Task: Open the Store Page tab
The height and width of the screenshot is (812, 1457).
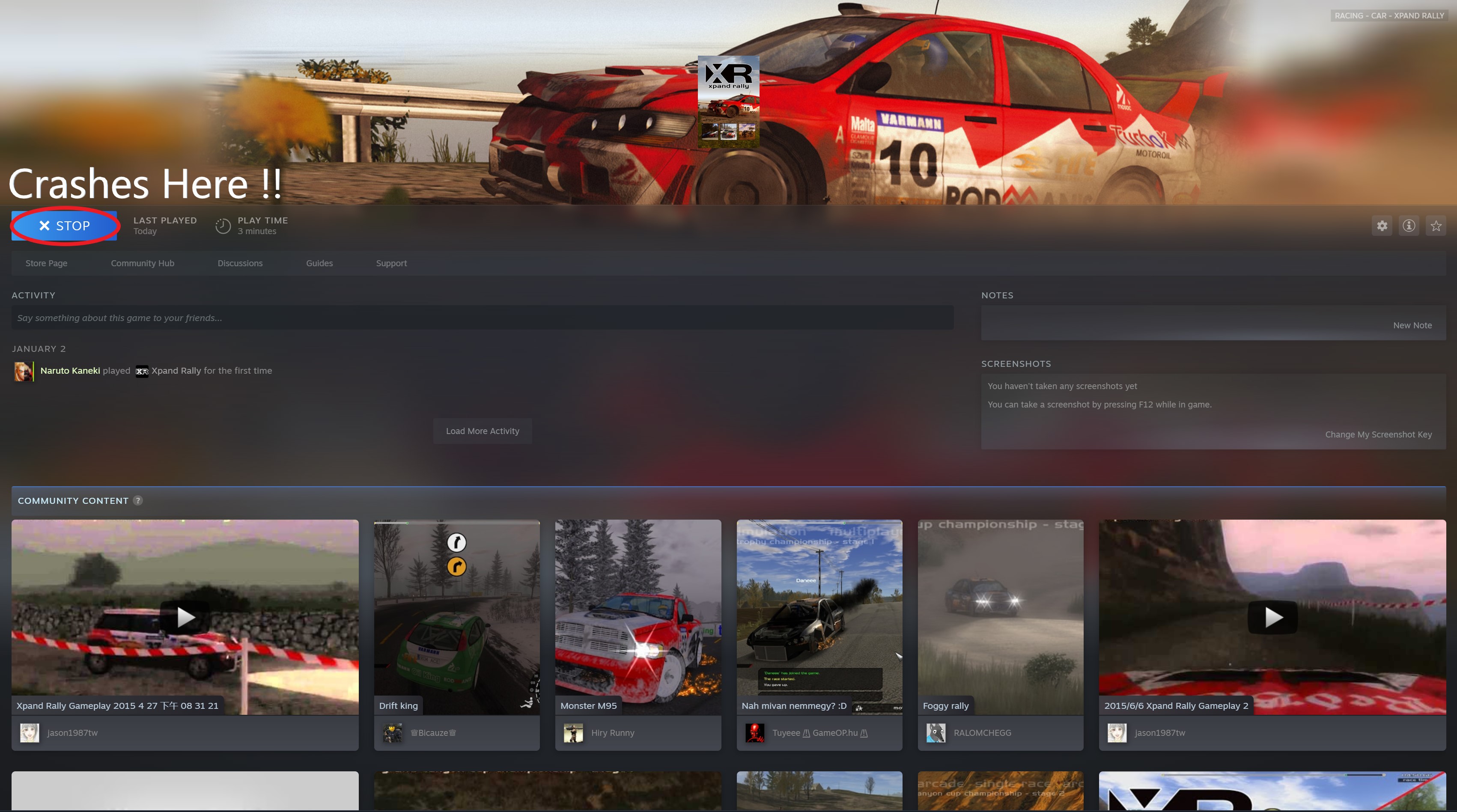Action: [46, 264]
